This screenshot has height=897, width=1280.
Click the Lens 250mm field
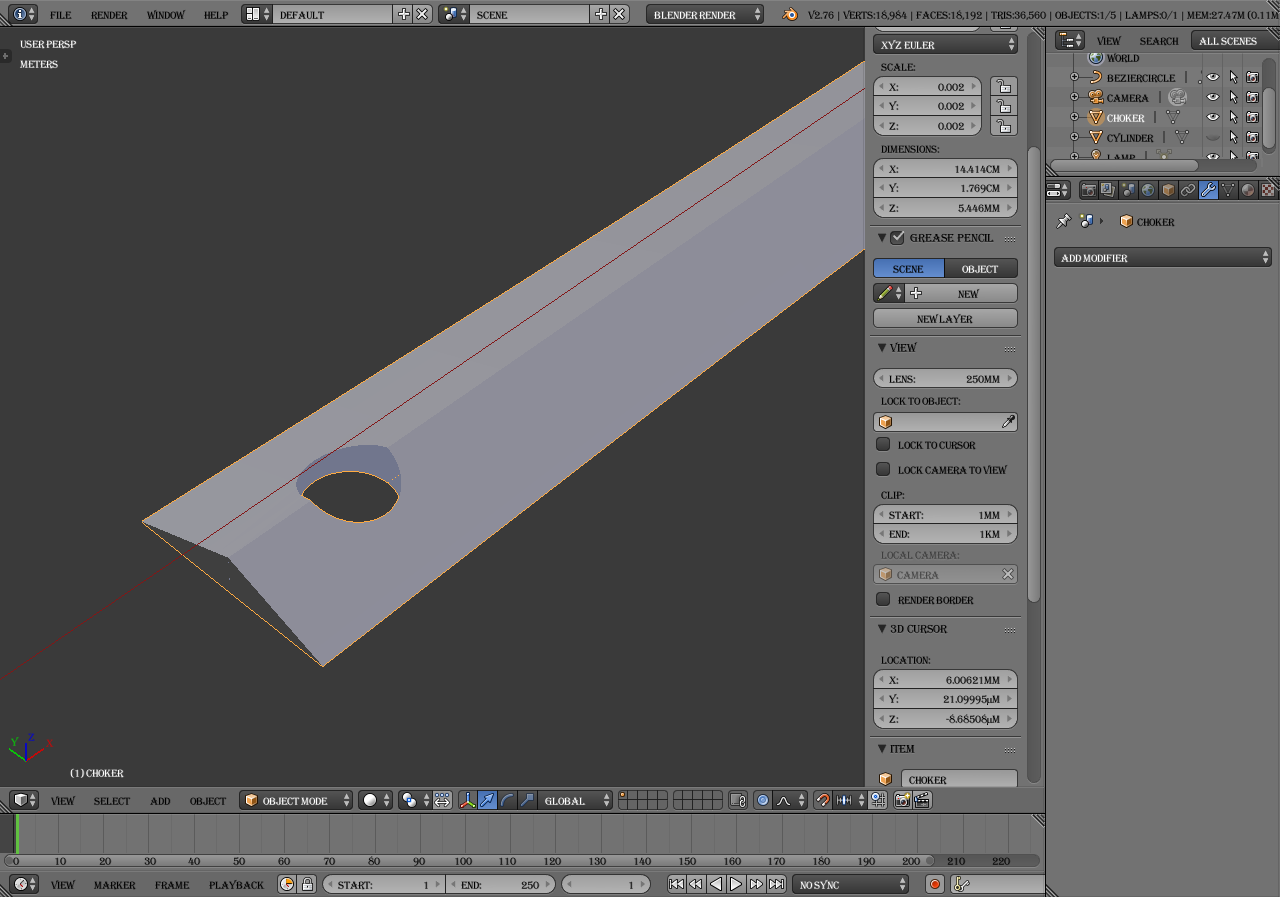(x=945, y=378)
